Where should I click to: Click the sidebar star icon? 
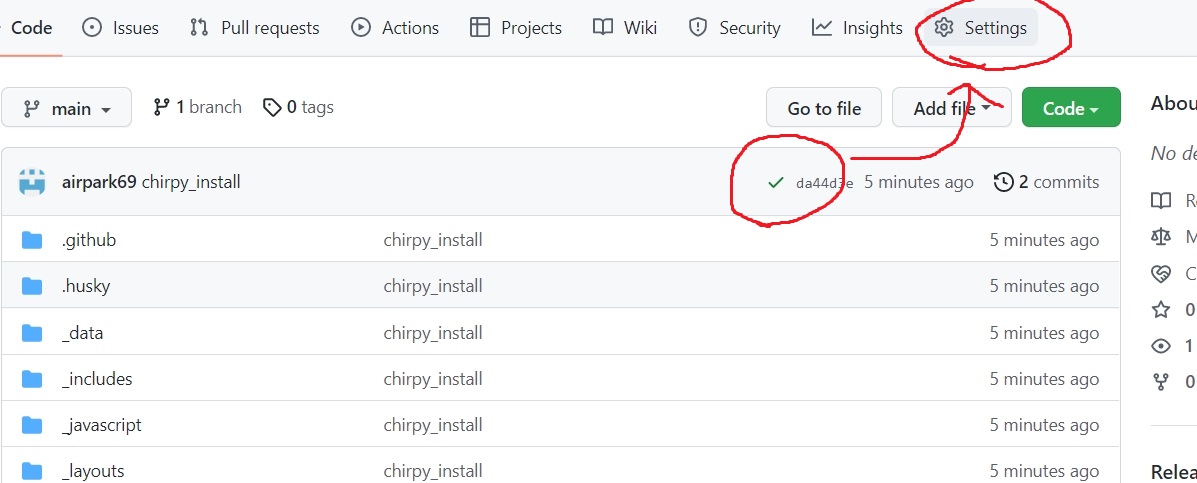(x=1161, y=309)
